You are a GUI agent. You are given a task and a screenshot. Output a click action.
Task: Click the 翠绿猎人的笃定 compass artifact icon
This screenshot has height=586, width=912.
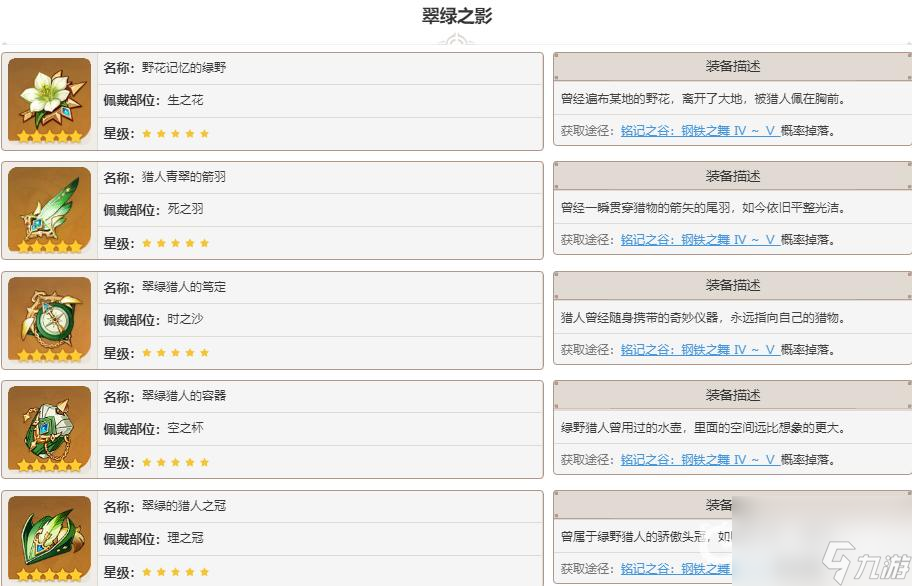point(49,320)
